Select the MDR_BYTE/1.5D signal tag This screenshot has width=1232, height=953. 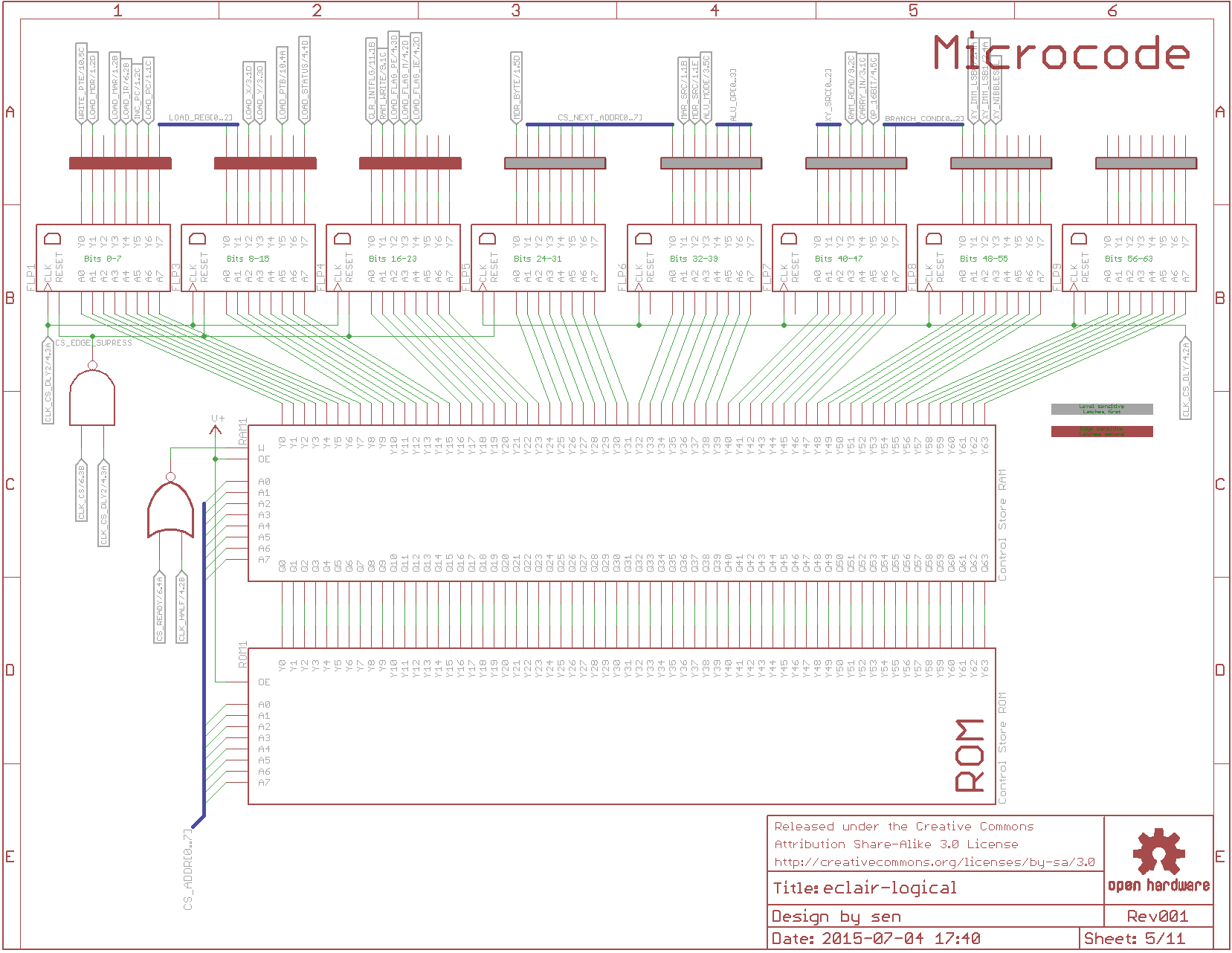pos(517,87)
